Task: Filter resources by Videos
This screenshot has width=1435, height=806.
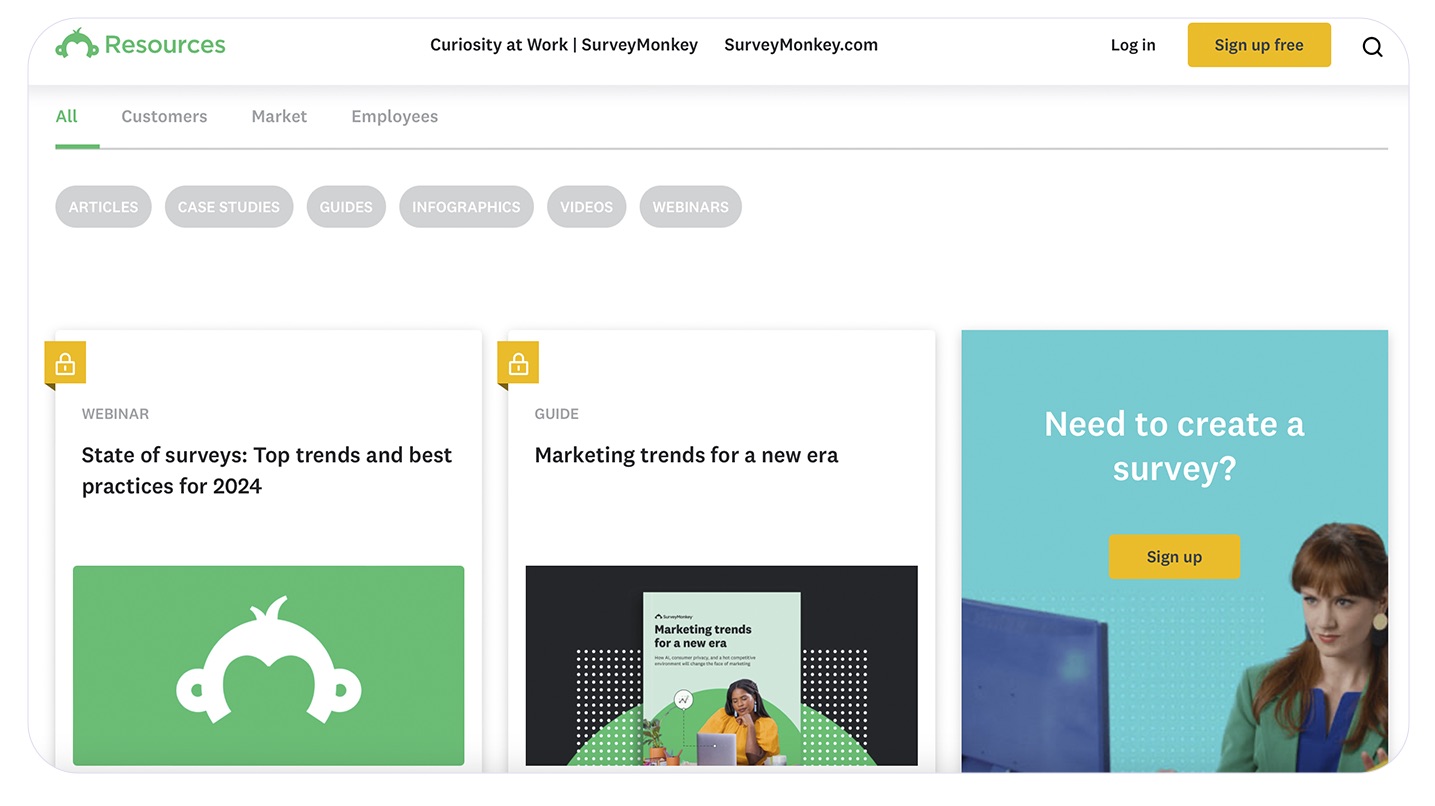Action: (586, 207)
